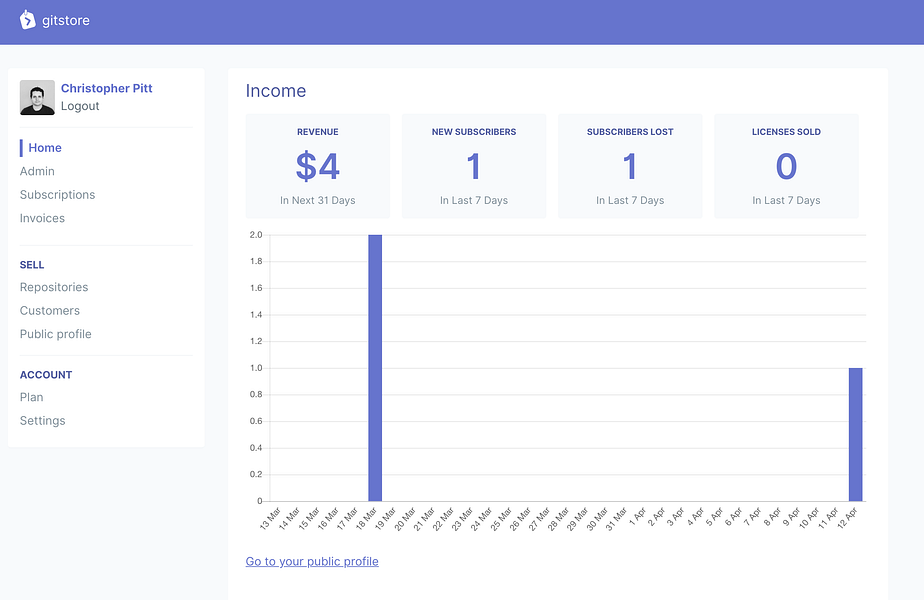Click the 12 Apr bar in chart
The width and height of the screenshot is (924, 600).
point(855,434)
